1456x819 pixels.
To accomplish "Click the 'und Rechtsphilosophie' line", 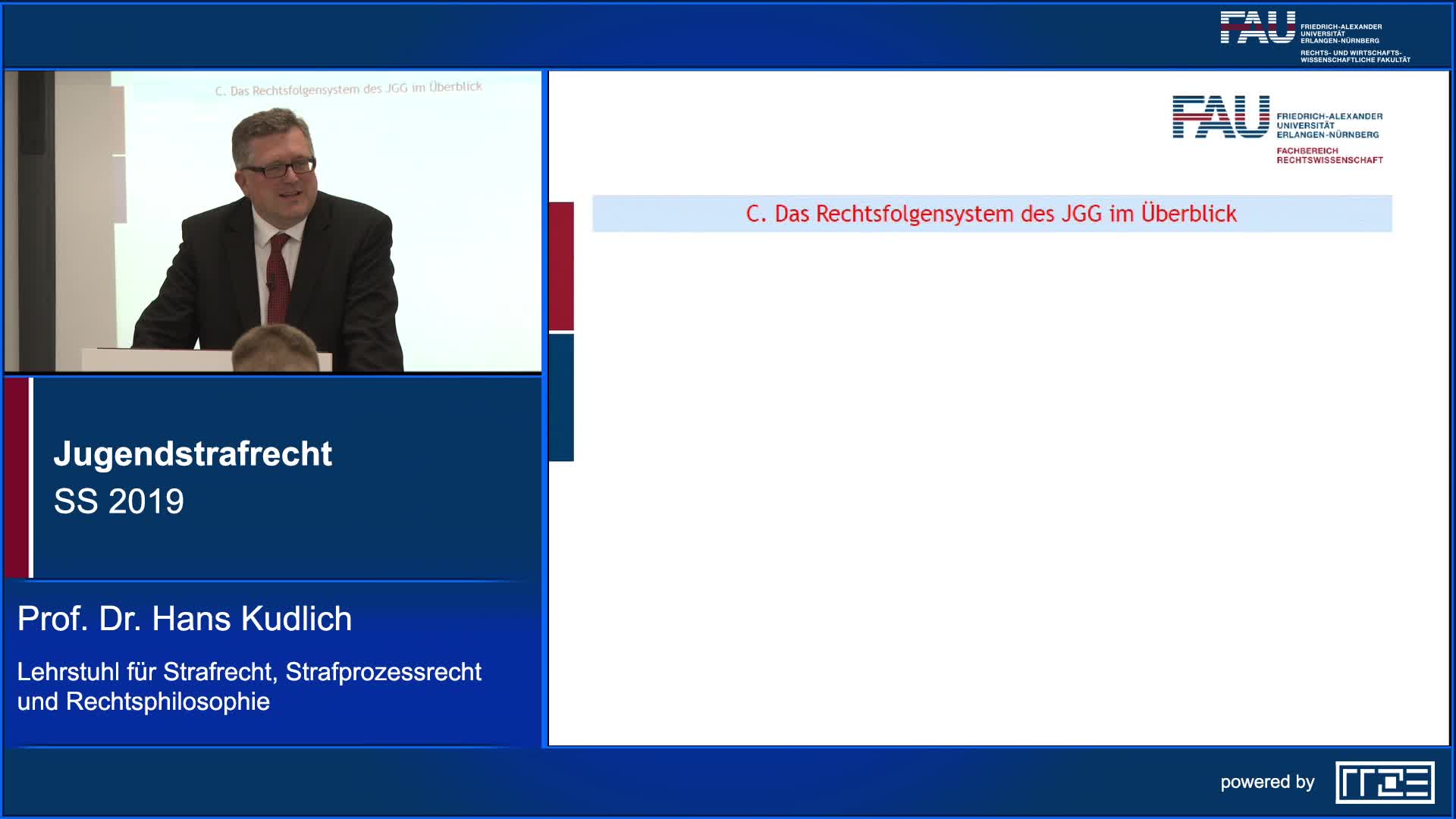I will point(143,701).
